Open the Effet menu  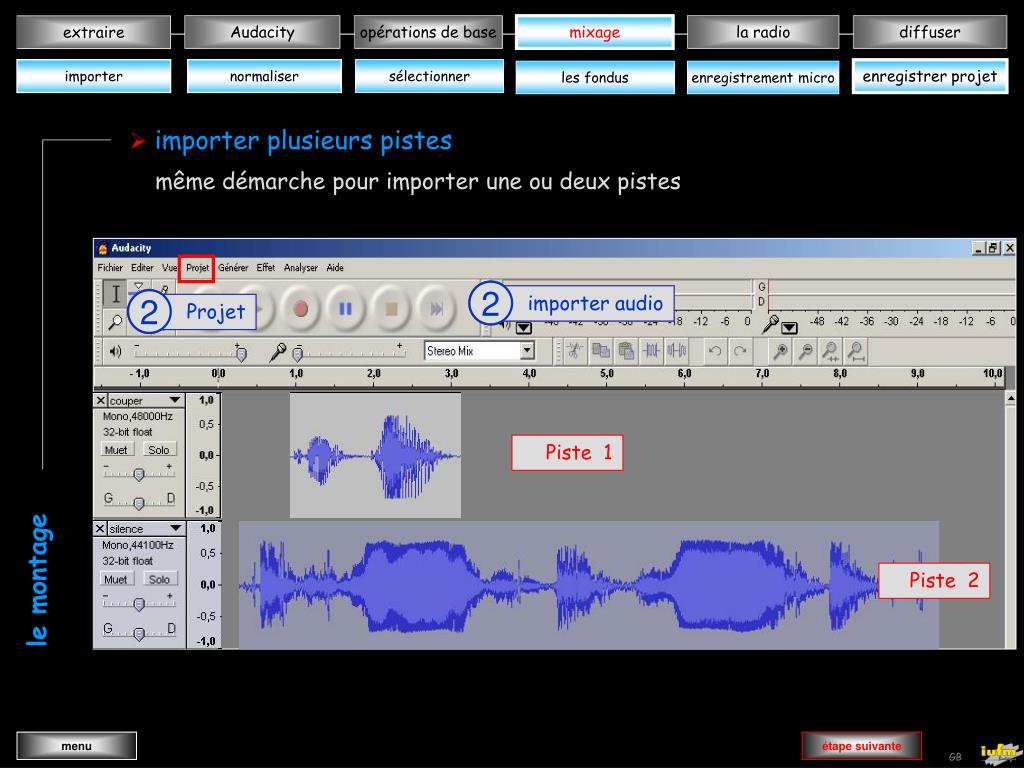pos(266,268)
